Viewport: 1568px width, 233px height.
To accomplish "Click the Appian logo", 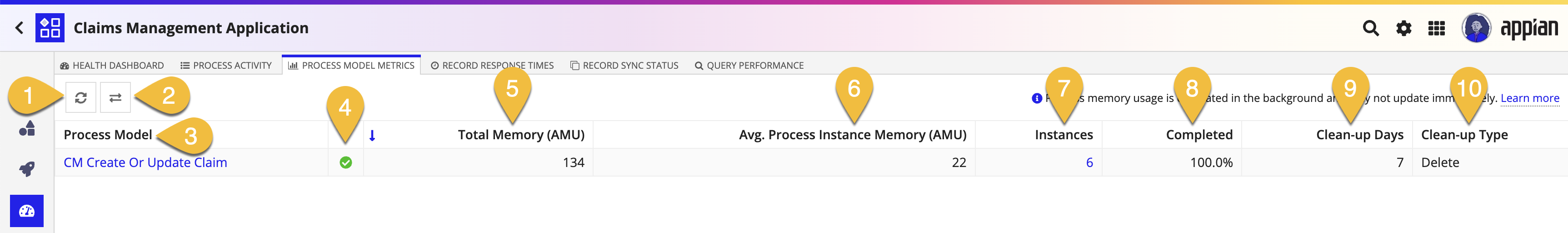I will (x=1529, y=29).
